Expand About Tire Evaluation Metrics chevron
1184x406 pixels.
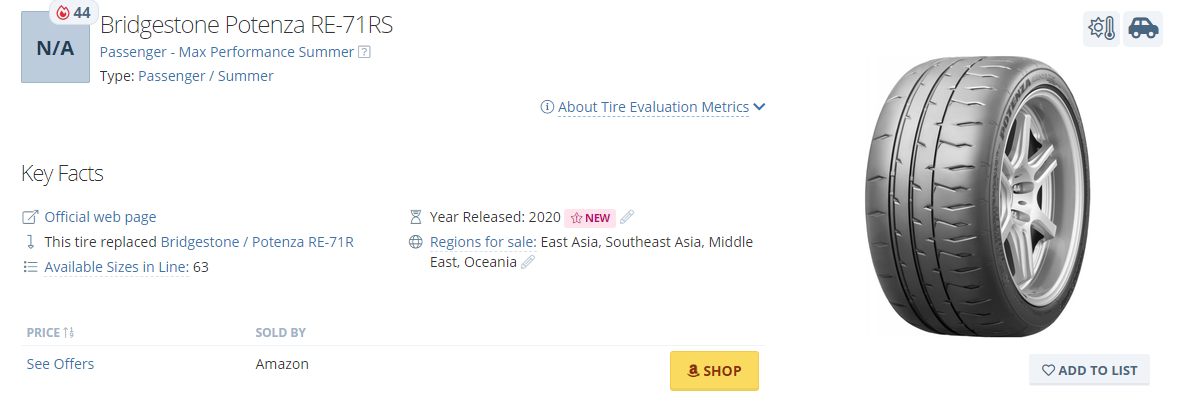point(759,107)
